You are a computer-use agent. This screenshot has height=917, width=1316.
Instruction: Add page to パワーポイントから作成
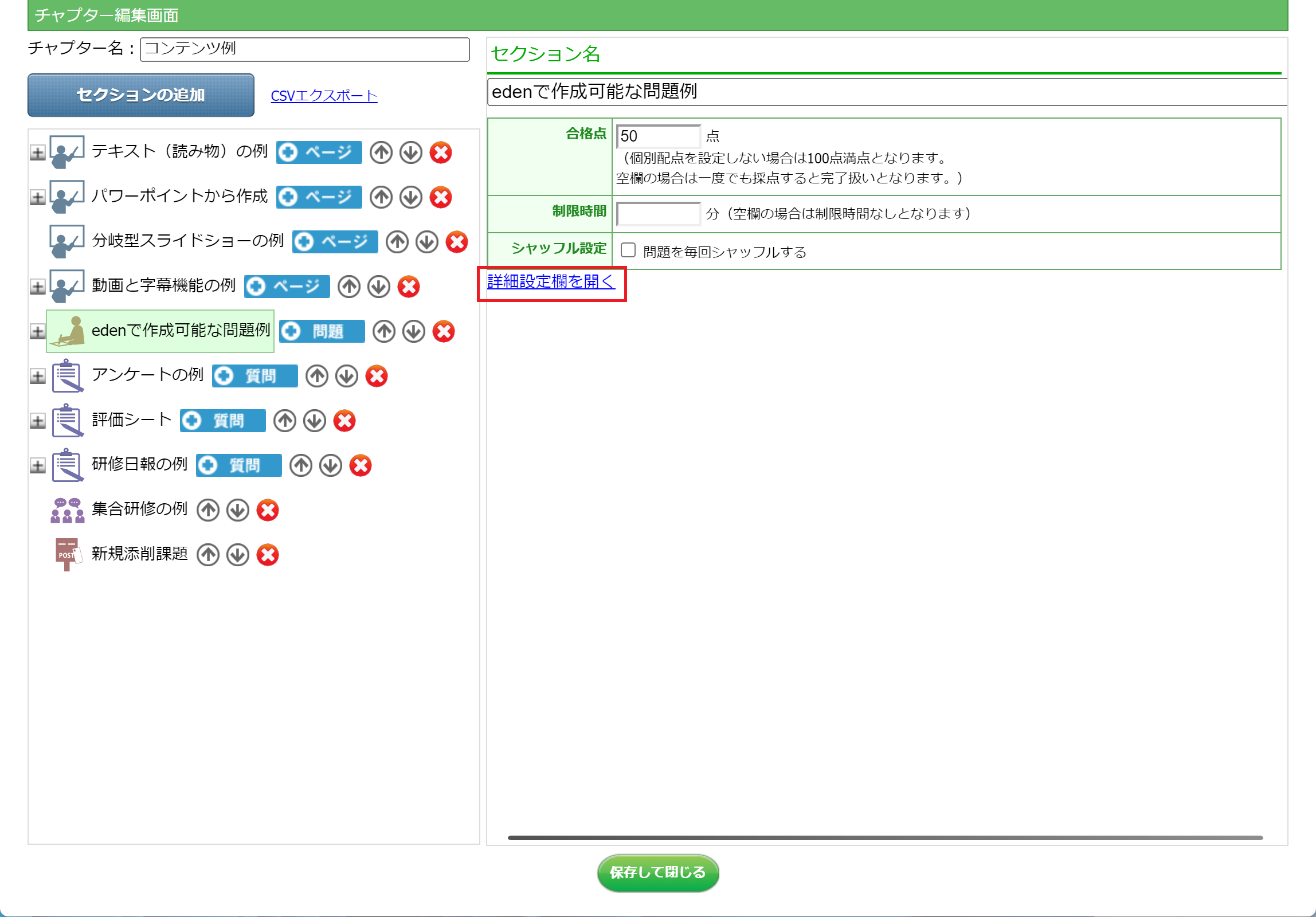319,197
